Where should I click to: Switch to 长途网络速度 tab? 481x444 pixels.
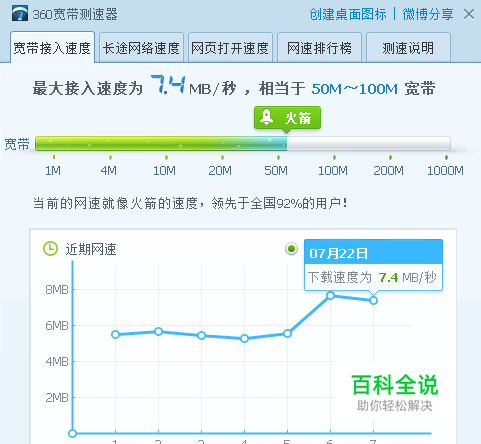pyautogui.click(x=141, y=48)
